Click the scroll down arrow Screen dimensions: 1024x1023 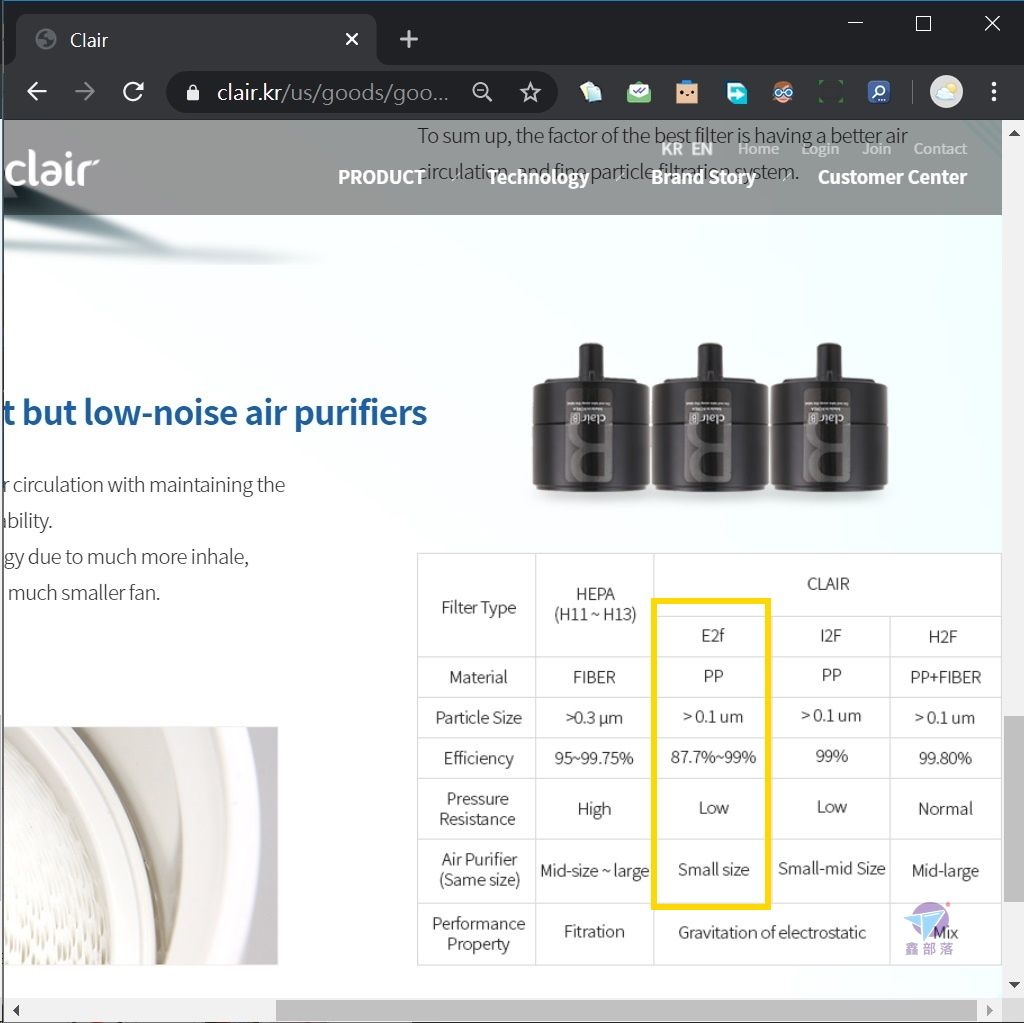pyautogui.click(x=1014, y=985)
